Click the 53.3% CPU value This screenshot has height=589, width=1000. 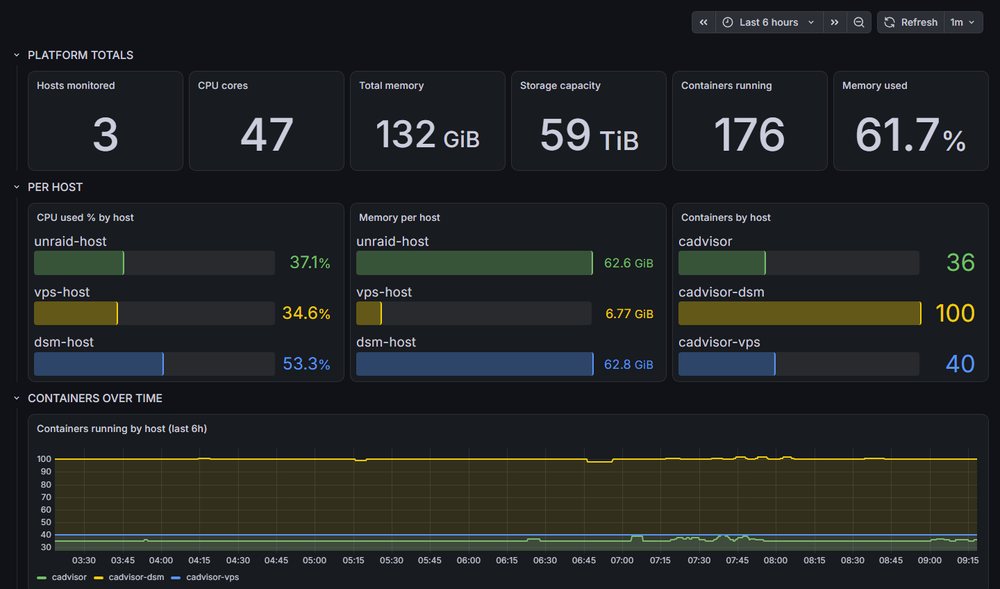click(306, 364)
